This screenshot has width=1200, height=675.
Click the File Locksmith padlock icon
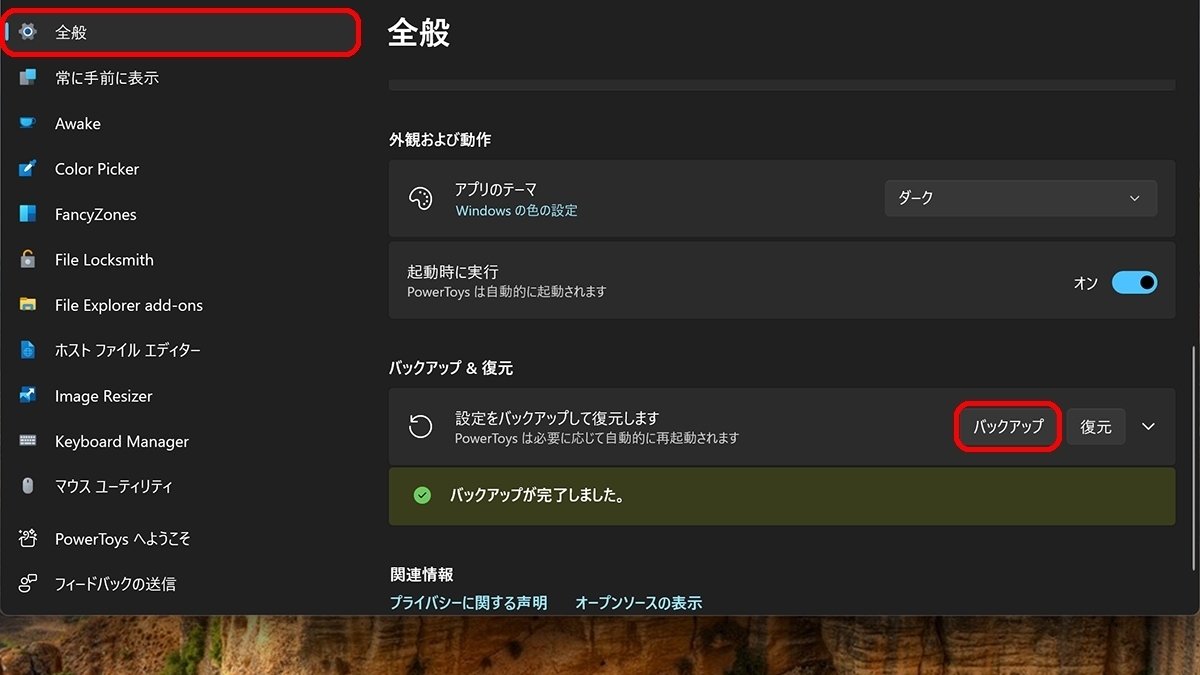[28, 259]
